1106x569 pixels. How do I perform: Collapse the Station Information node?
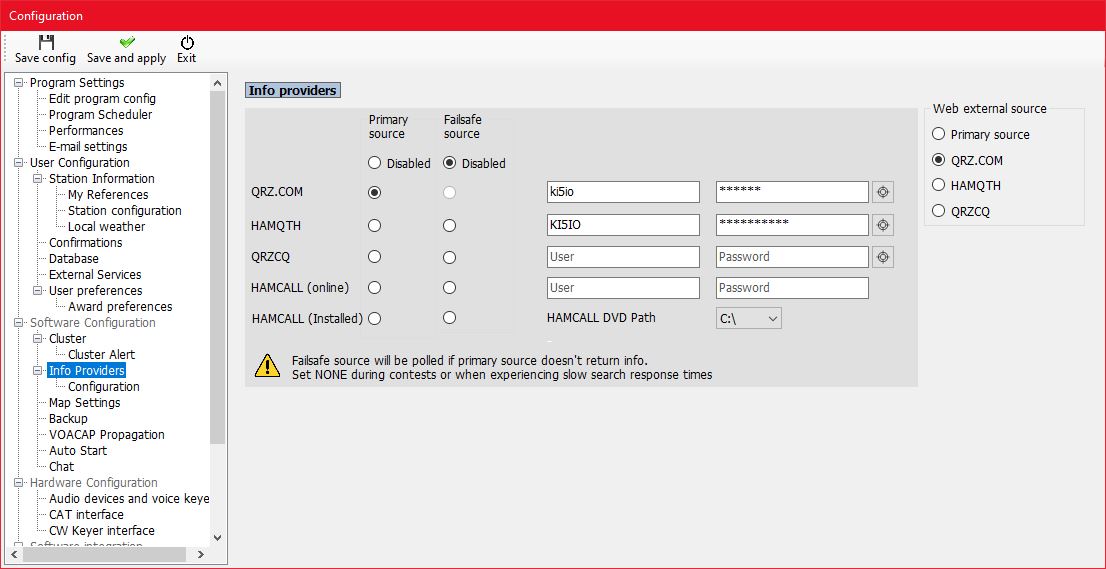37,178
